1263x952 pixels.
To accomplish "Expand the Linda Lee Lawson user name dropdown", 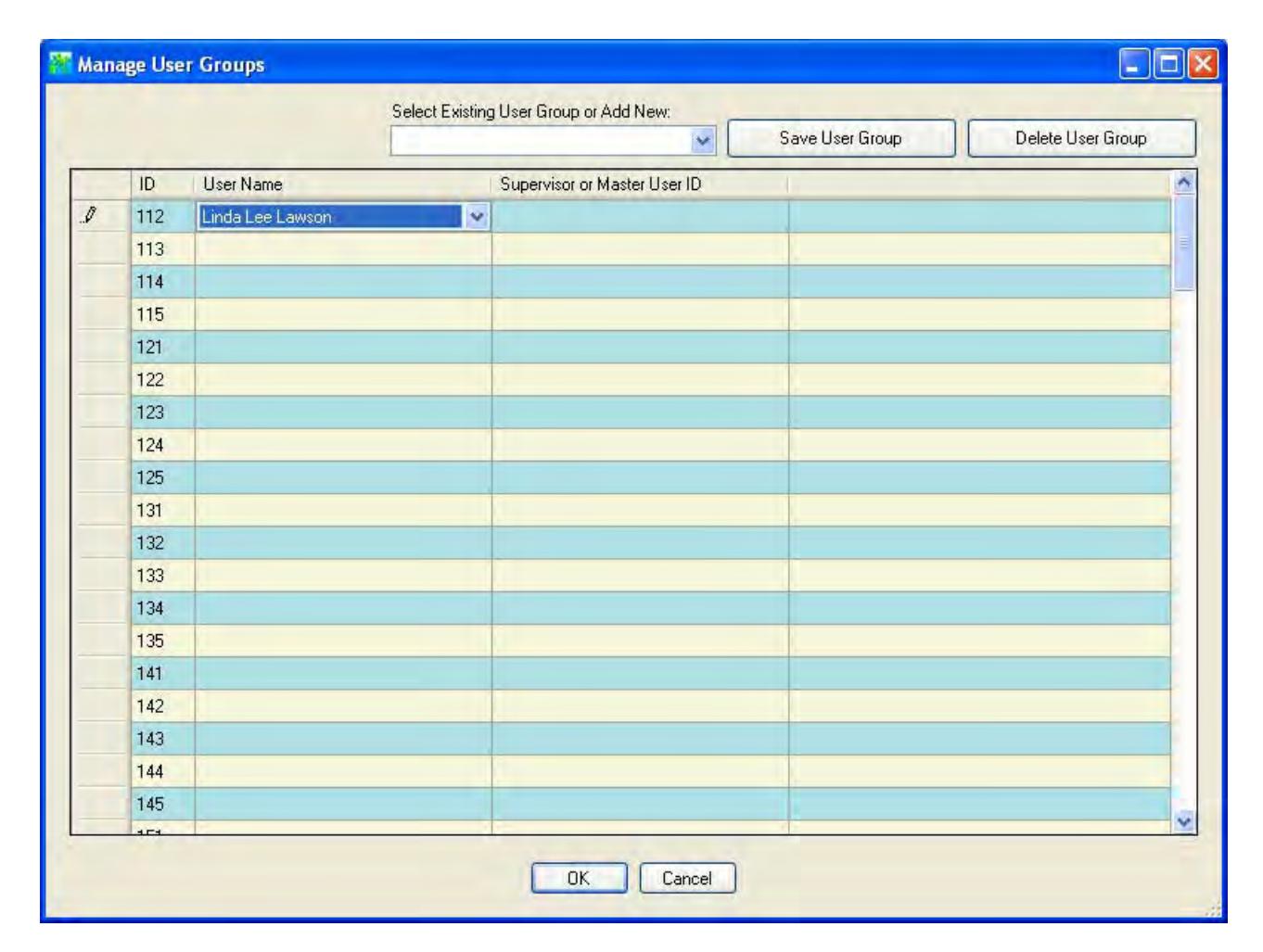I will click(x=477, y=217).
